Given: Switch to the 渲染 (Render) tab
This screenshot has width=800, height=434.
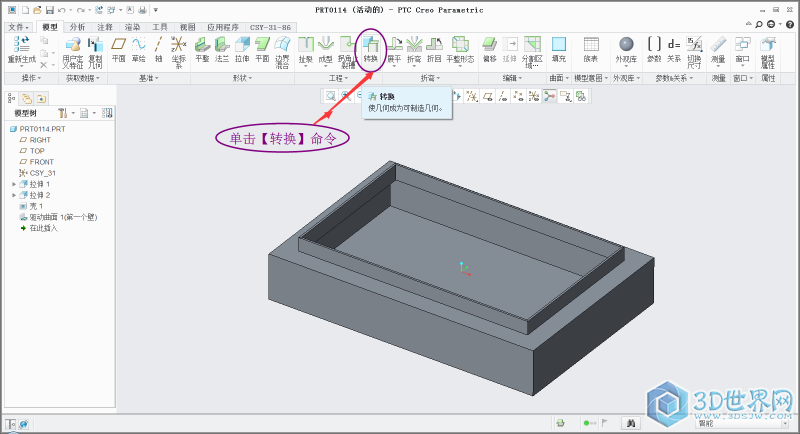Looking at the screenshot, I should click(132, 27).
